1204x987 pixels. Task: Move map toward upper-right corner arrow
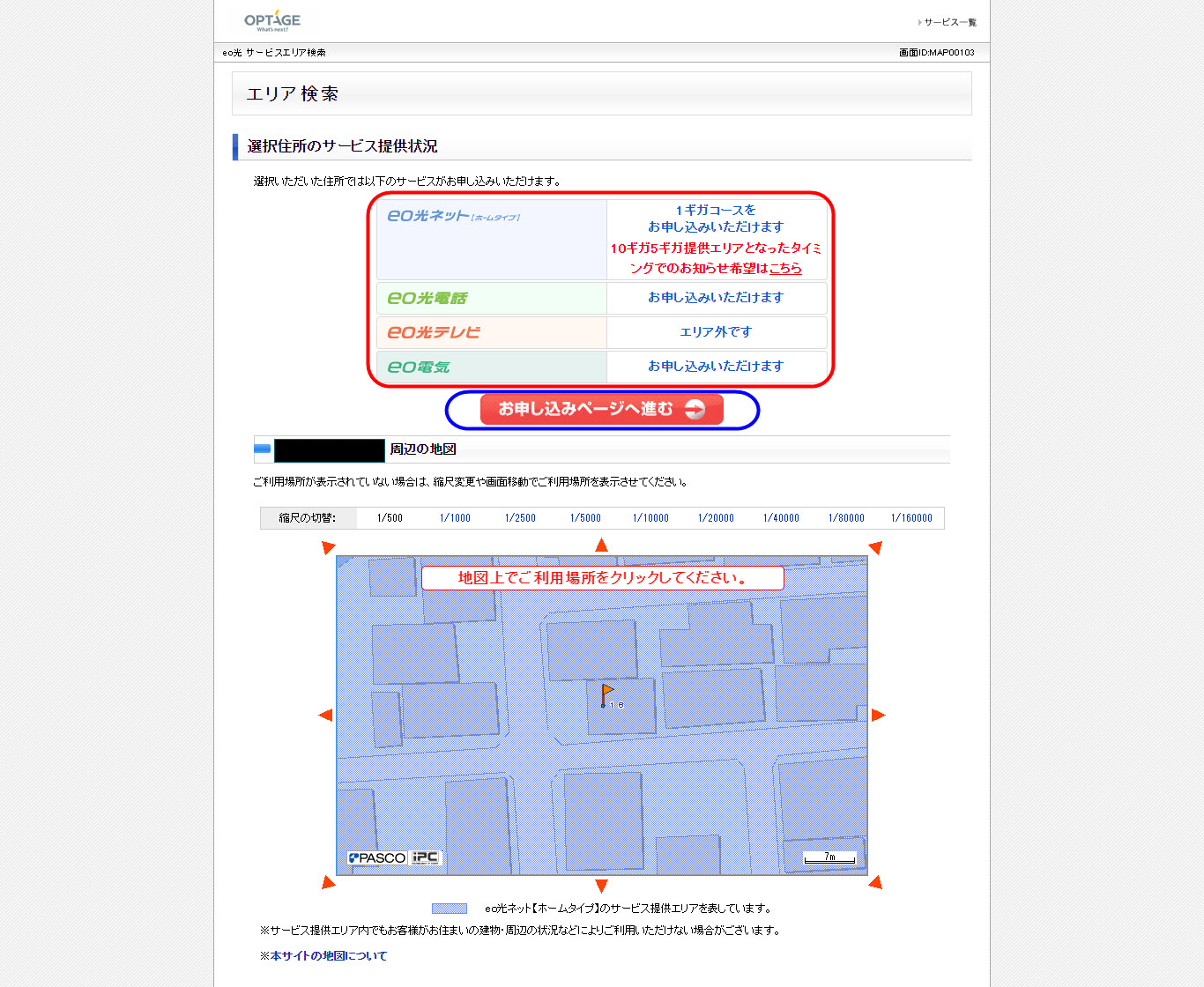coord(875,547)
